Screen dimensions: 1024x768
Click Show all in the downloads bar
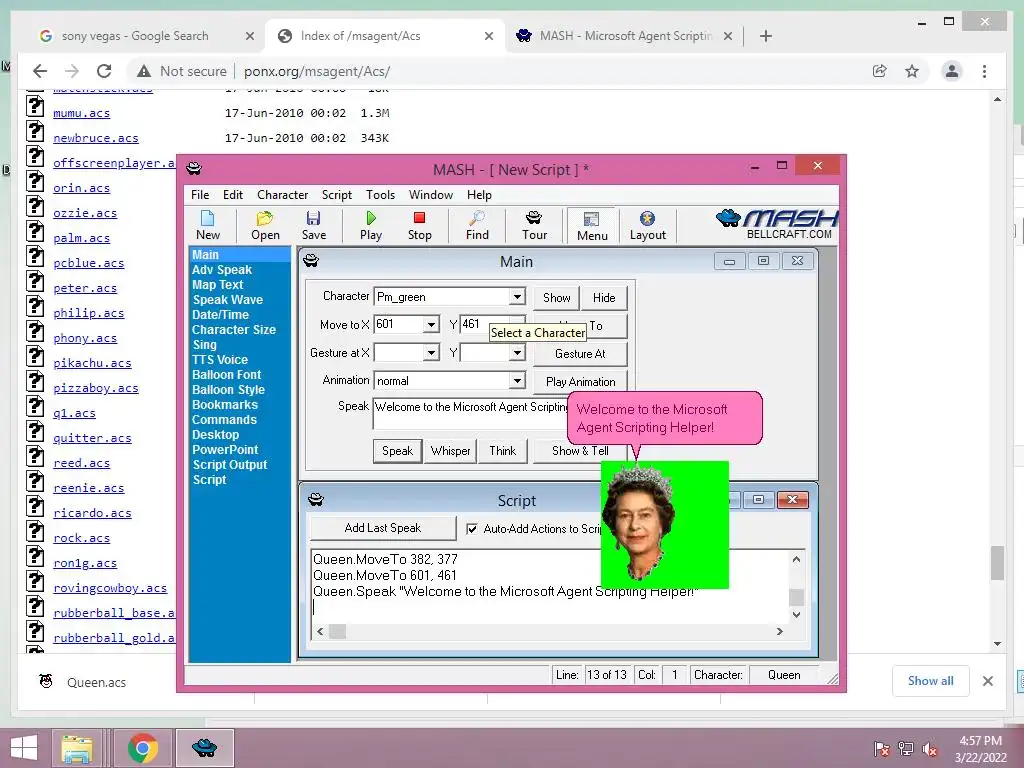coord(930,681)
